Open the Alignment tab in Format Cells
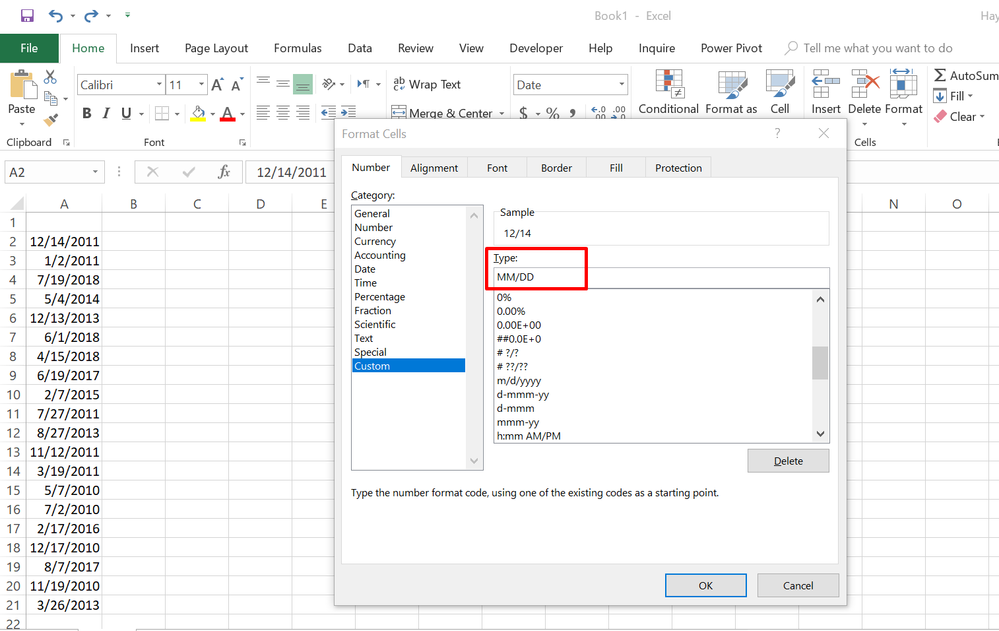Image resolution: width=999 pixels, height=631 pixels. pos(434,168)
